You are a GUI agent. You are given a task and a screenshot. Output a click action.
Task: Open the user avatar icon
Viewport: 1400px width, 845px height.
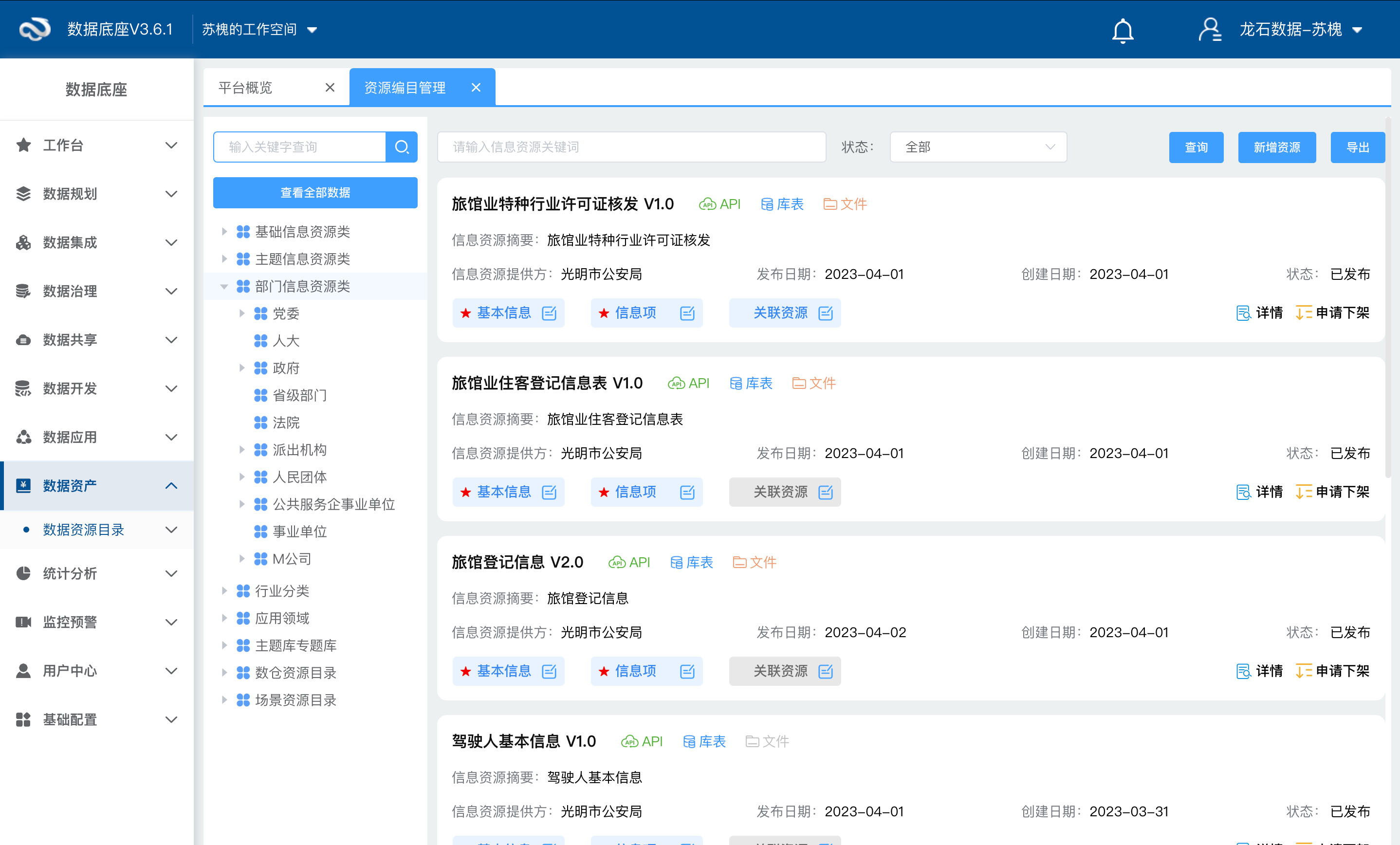(x=1210, y=30)
